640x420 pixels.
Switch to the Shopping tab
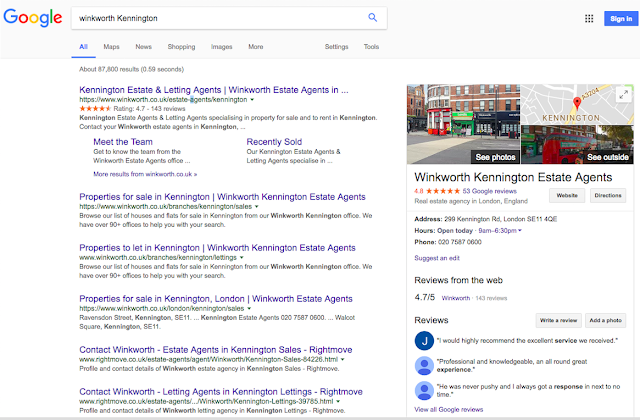pos(181,47)
